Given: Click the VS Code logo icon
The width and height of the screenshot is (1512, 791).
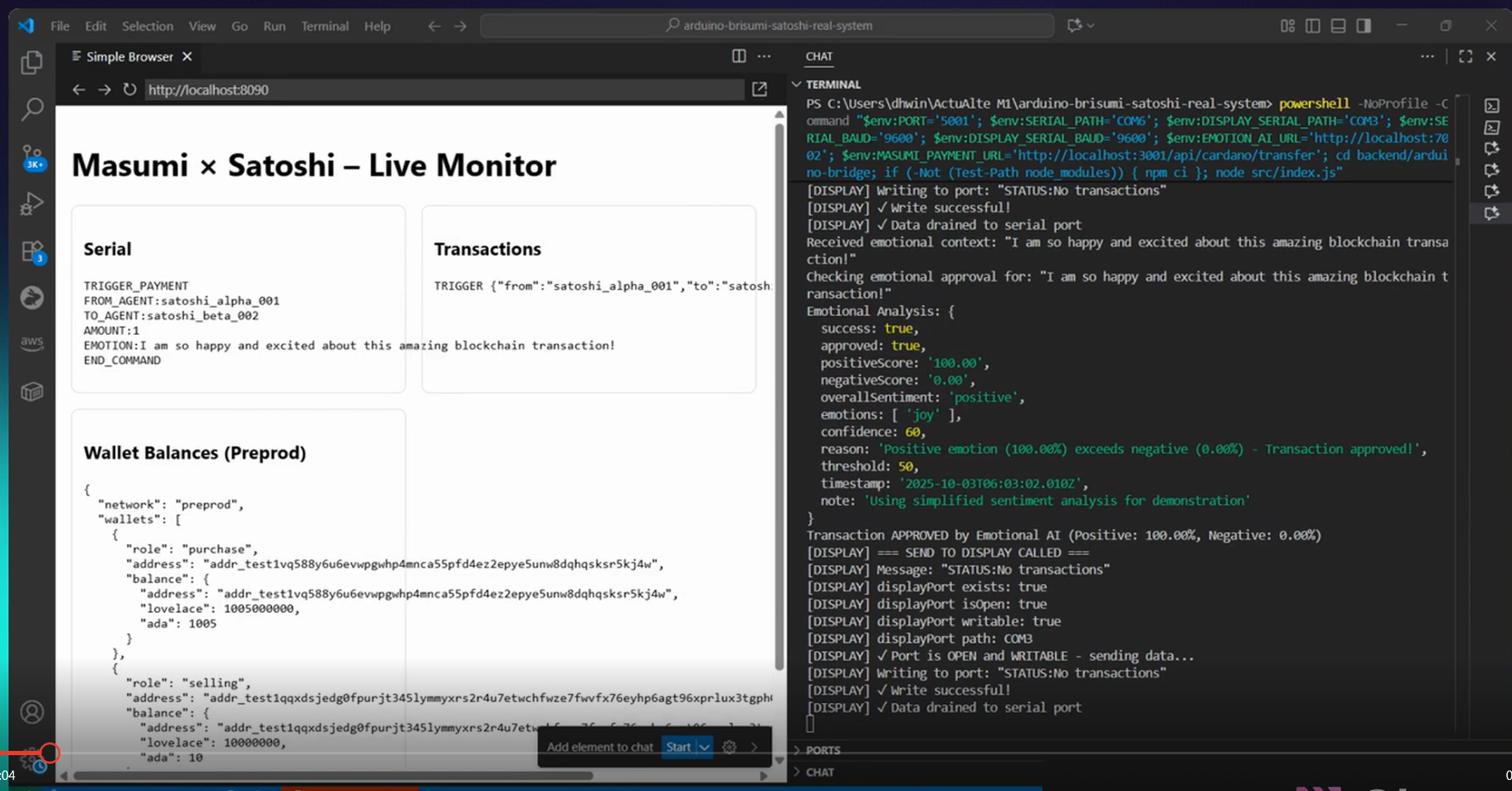Looking at the screenshot, I should [x=26, y=26].
